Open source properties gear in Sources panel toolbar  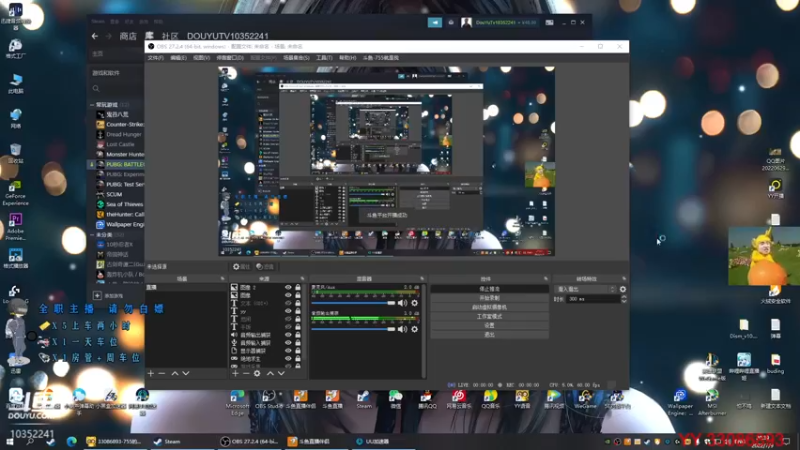click(257, 373)
